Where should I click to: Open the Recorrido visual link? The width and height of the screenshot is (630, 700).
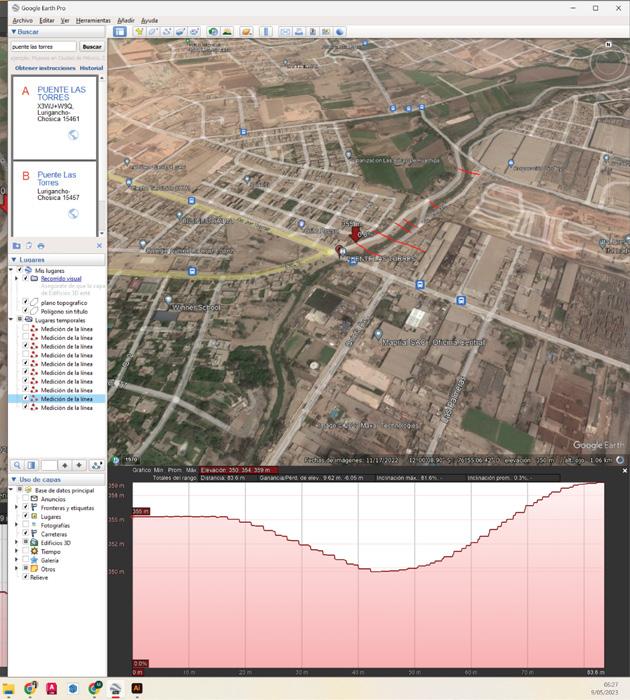click(61, 279)
